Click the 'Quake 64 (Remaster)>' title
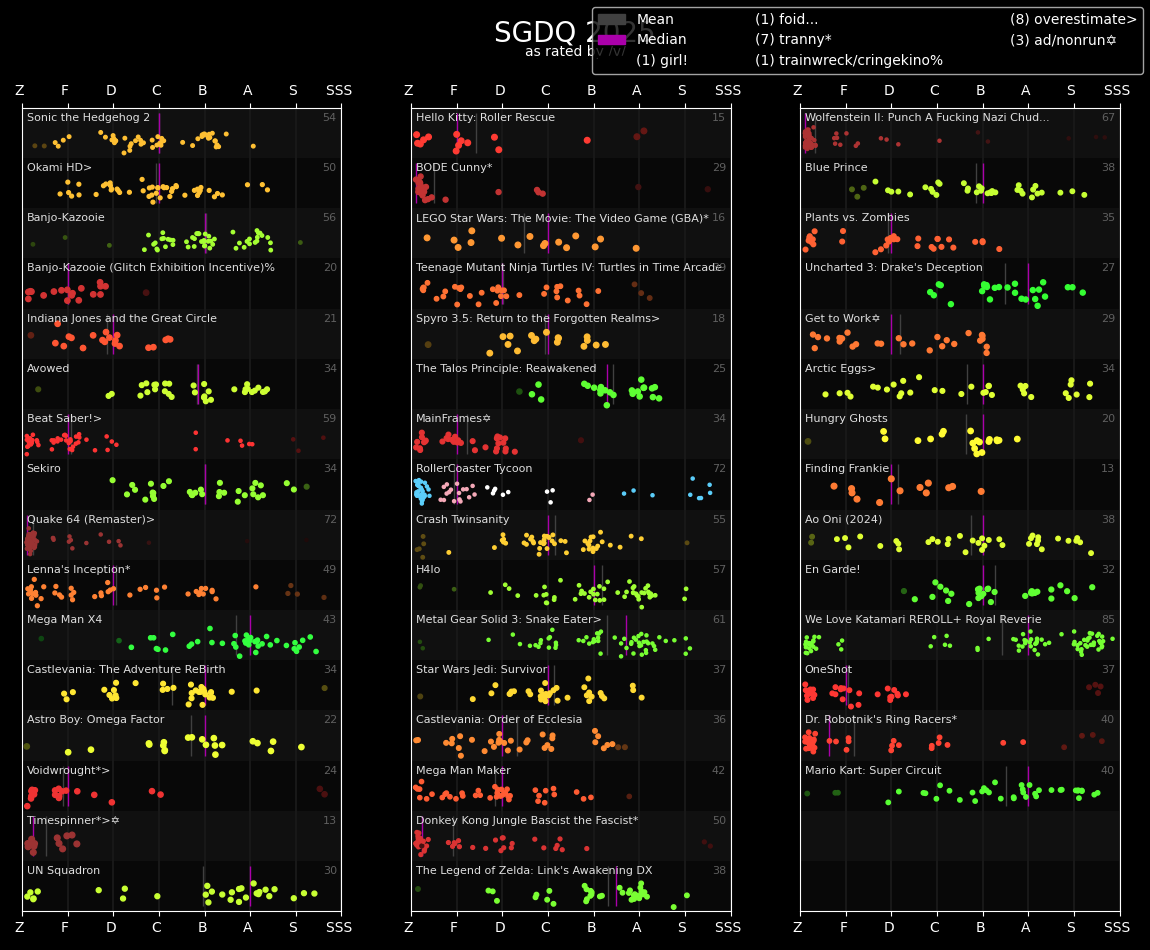The image size is (1150, 950). [90, 519]
